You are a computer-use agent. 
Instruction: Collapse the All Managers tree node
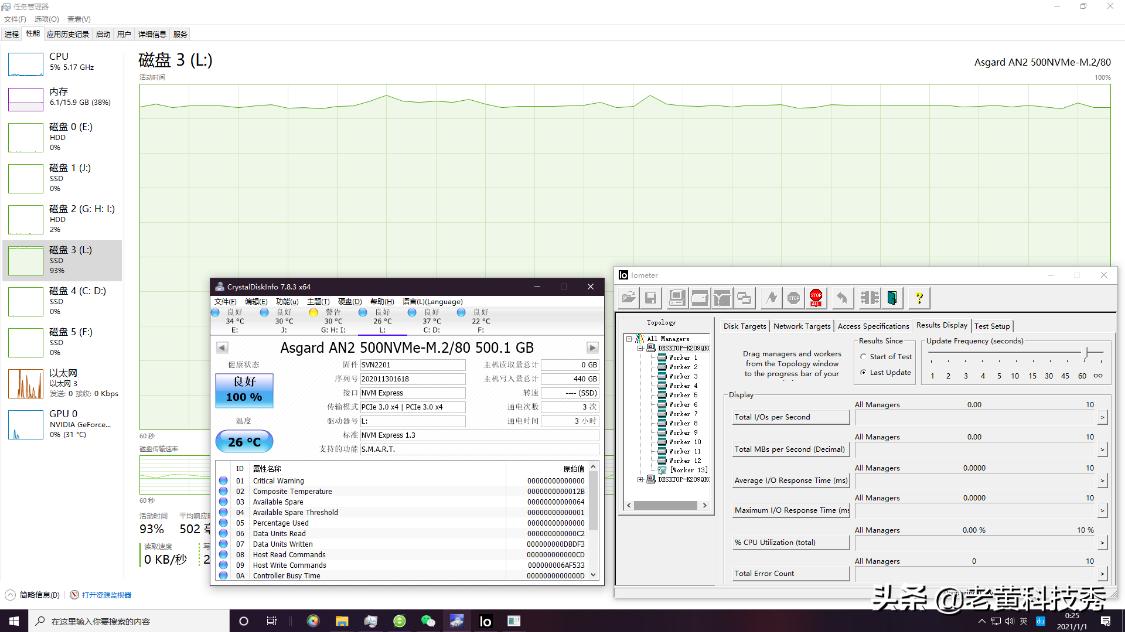click(x=630, y=339)
